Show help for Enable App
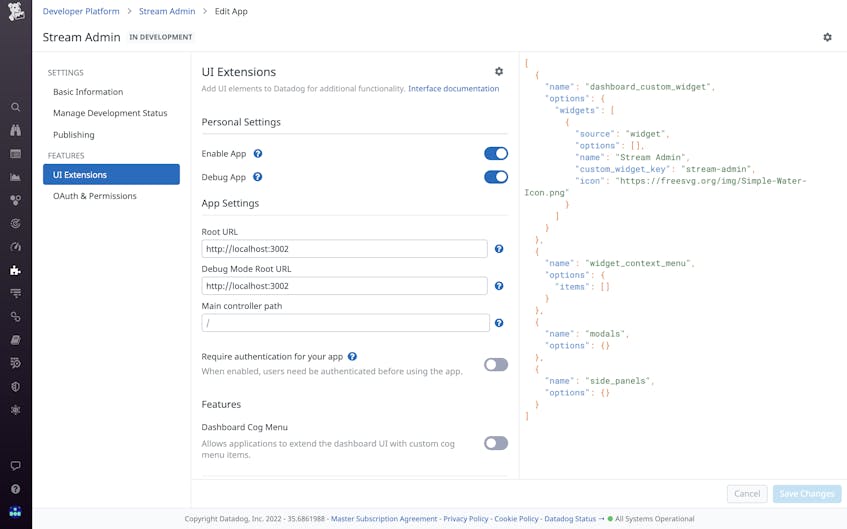Viewport: 847px width, 529px height. click(x=258, y=153)
